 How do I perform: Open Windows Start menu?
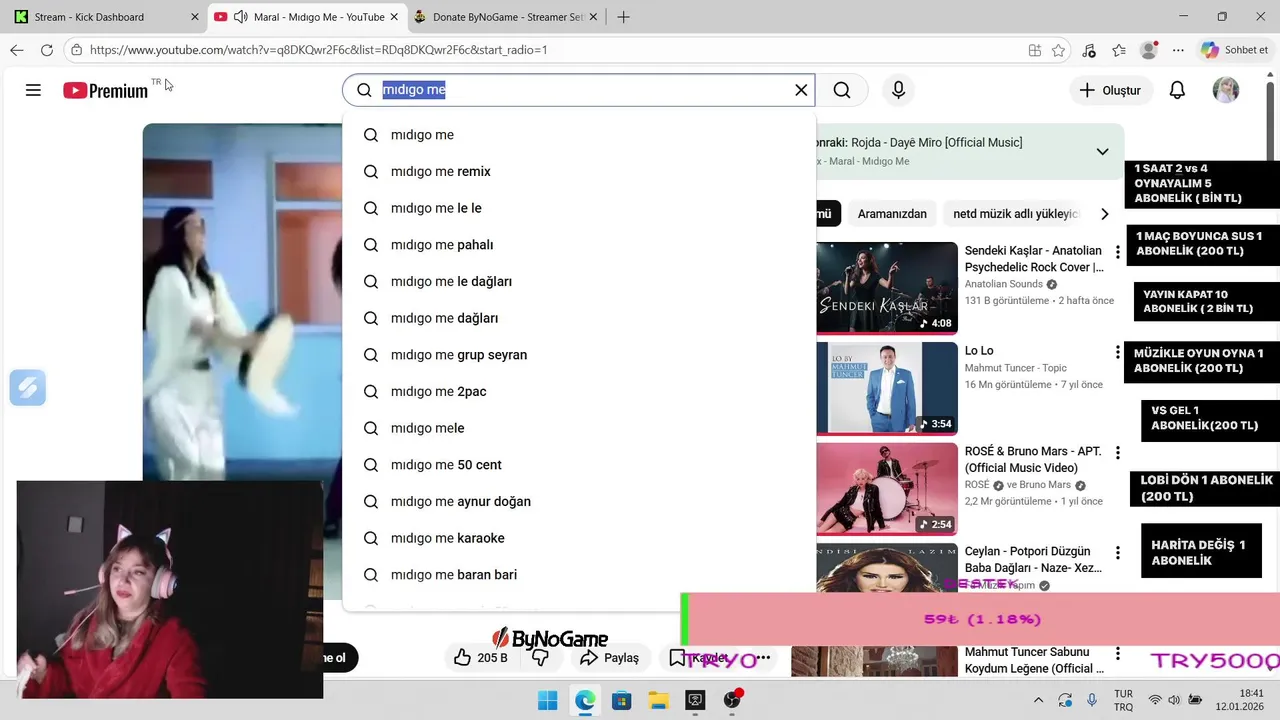tap(548, 700)
